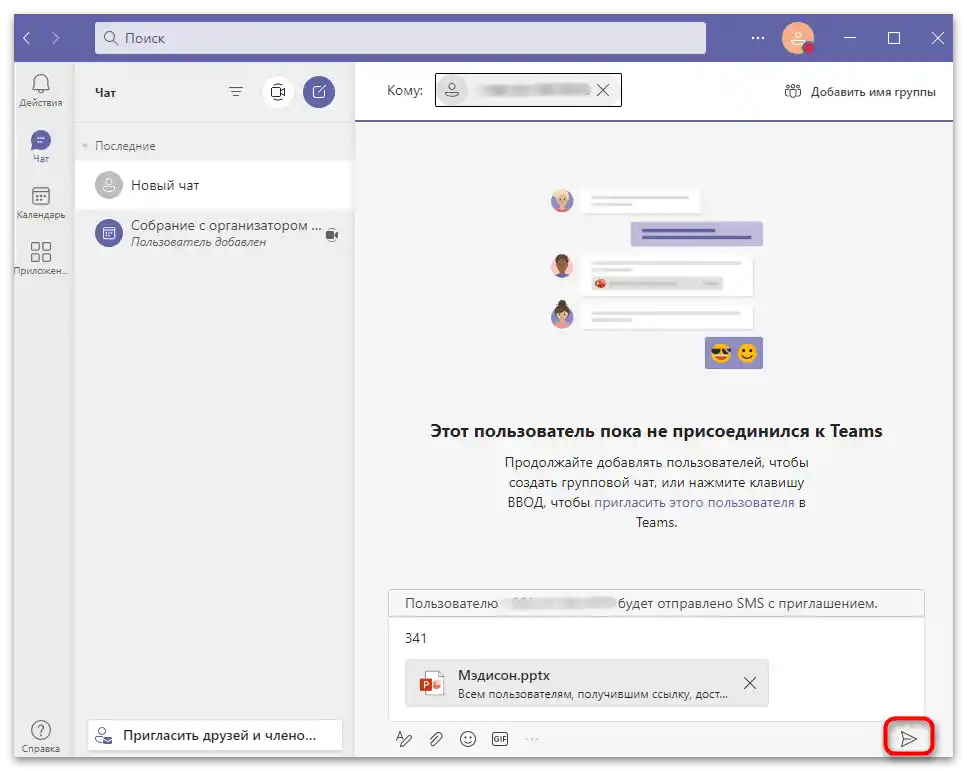The image size is (967, 771).
Task: Click message text box containing 341
Action: 656,638
